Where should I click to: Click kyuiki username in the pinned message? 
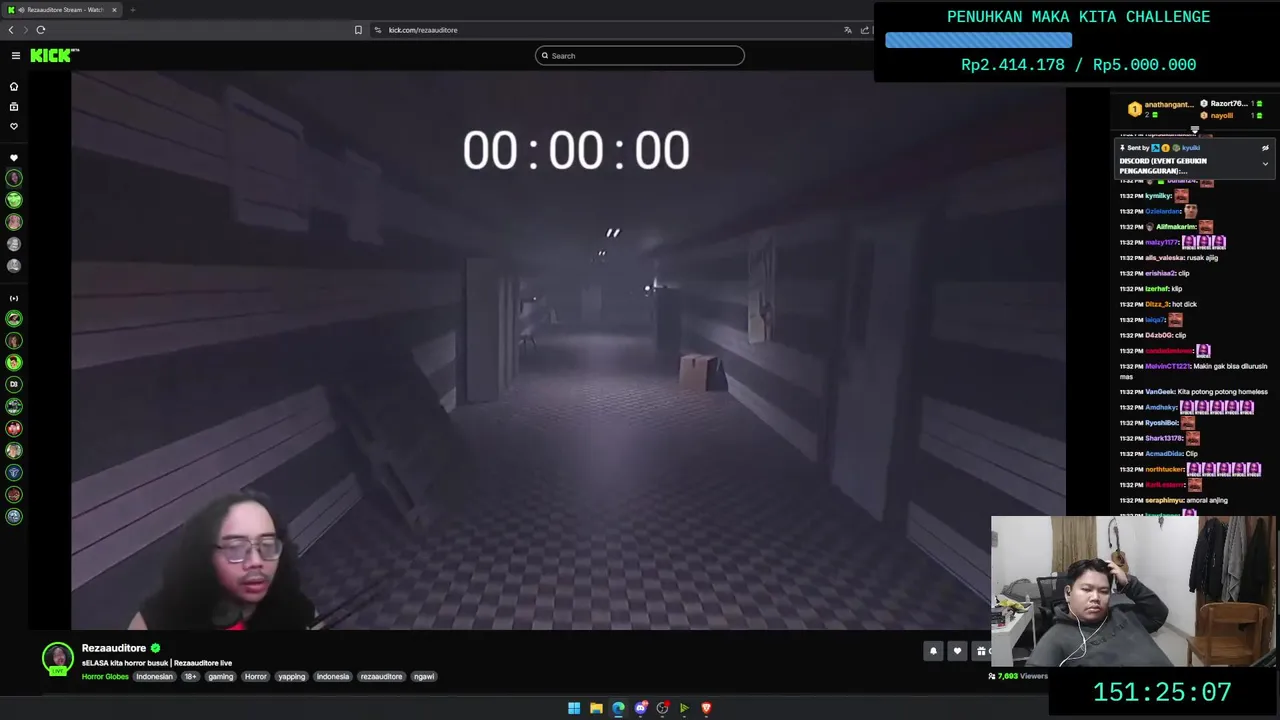click(x=1191, y=148)
